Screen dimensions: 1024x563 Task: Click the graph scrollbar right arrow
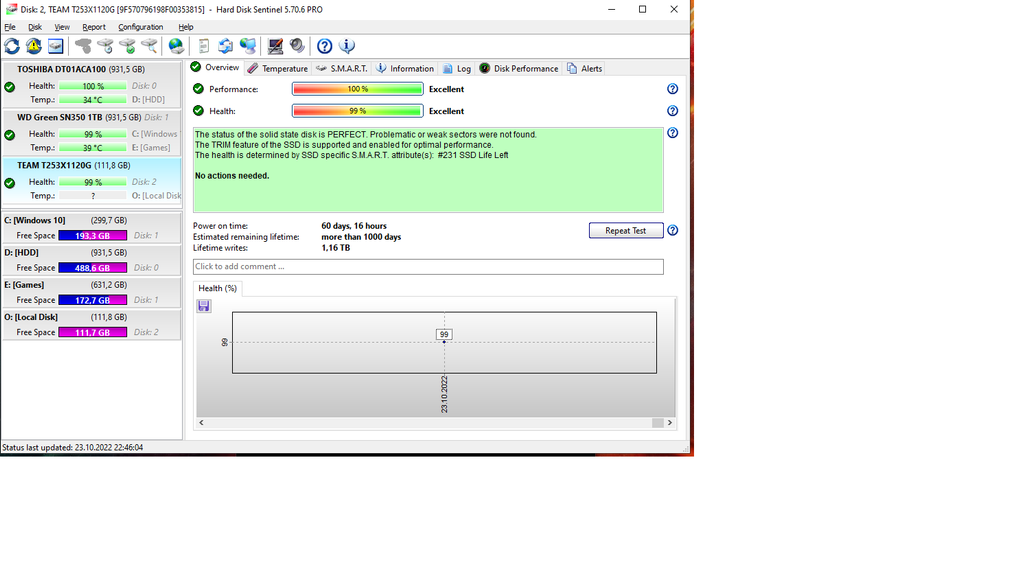pyautogui.click(x=669, y=423)
